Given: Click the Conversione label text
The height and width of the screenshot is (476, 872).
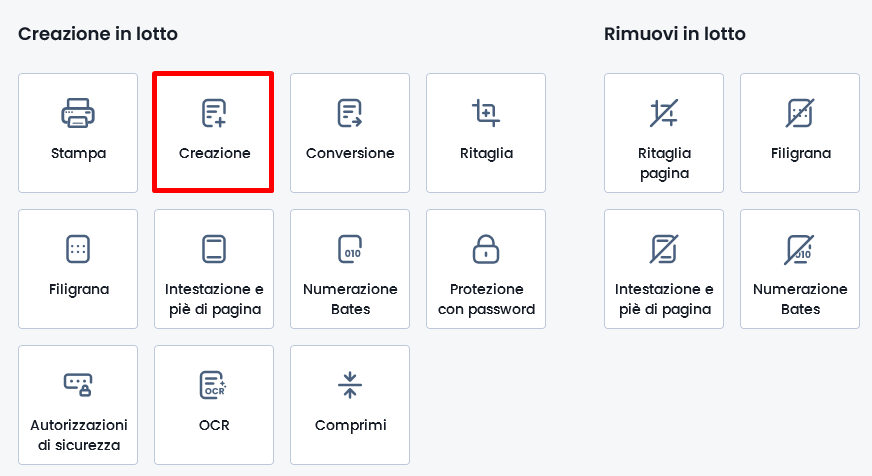Looking at the screenshot, I should coord(350,153).
